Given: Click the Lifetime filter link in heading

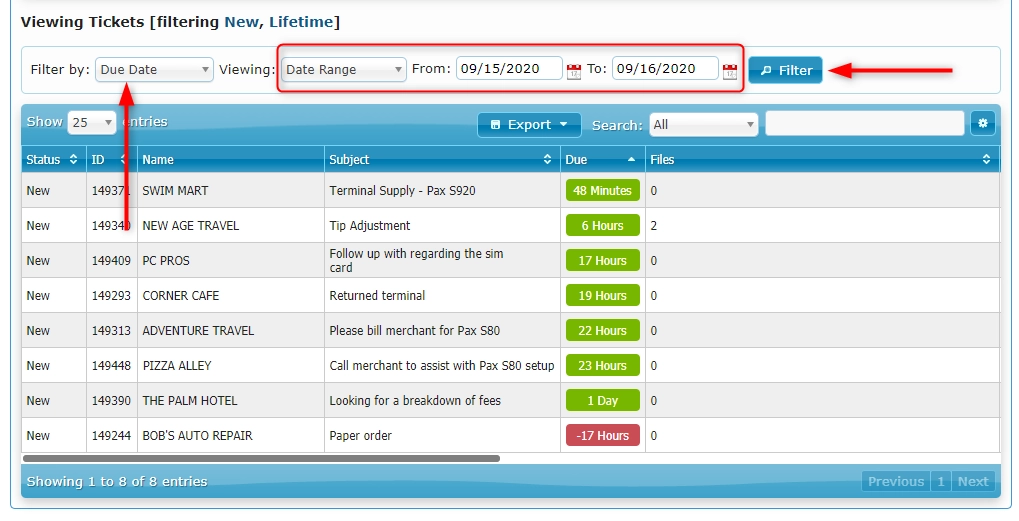Looking at the screenshot, I should click(301, 21).
